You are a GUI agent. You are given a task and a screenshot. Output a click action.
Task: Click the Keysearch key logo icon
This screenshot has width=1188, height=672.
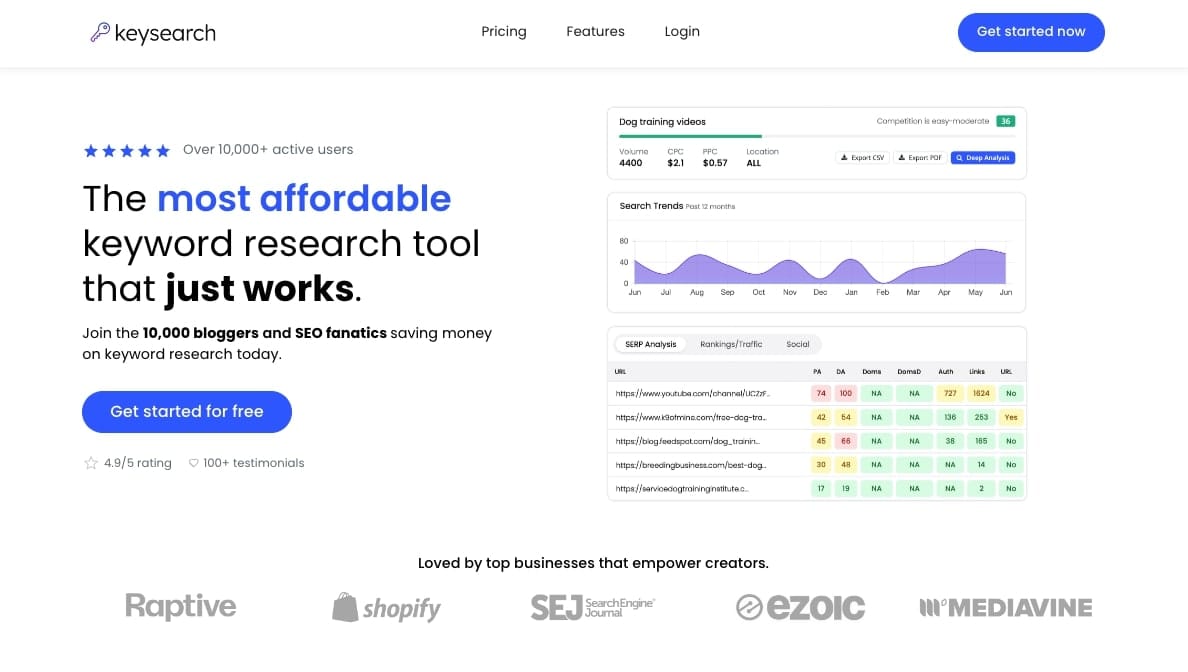point(100,33)
